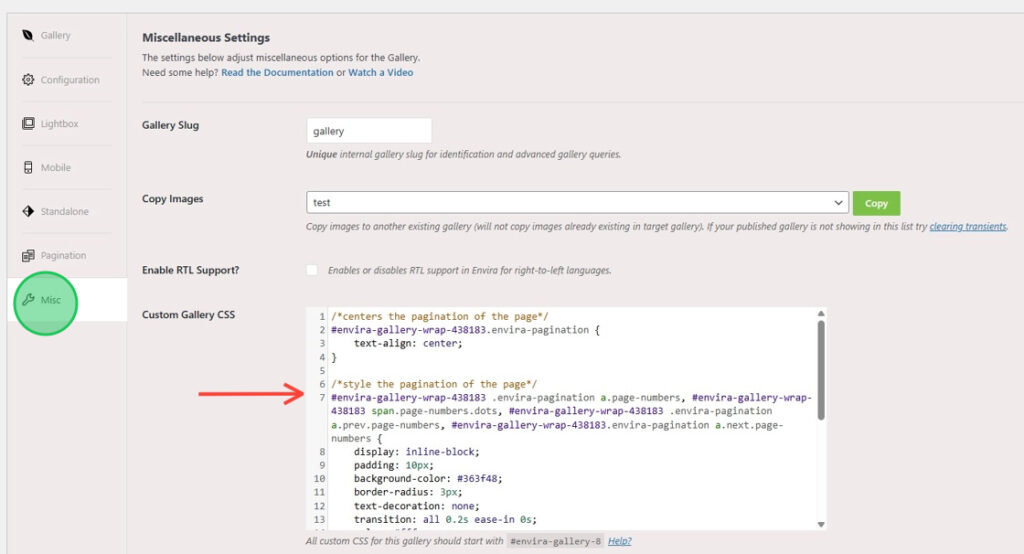Click the CSS editor scroll up arrow

[x=821, y=314]
